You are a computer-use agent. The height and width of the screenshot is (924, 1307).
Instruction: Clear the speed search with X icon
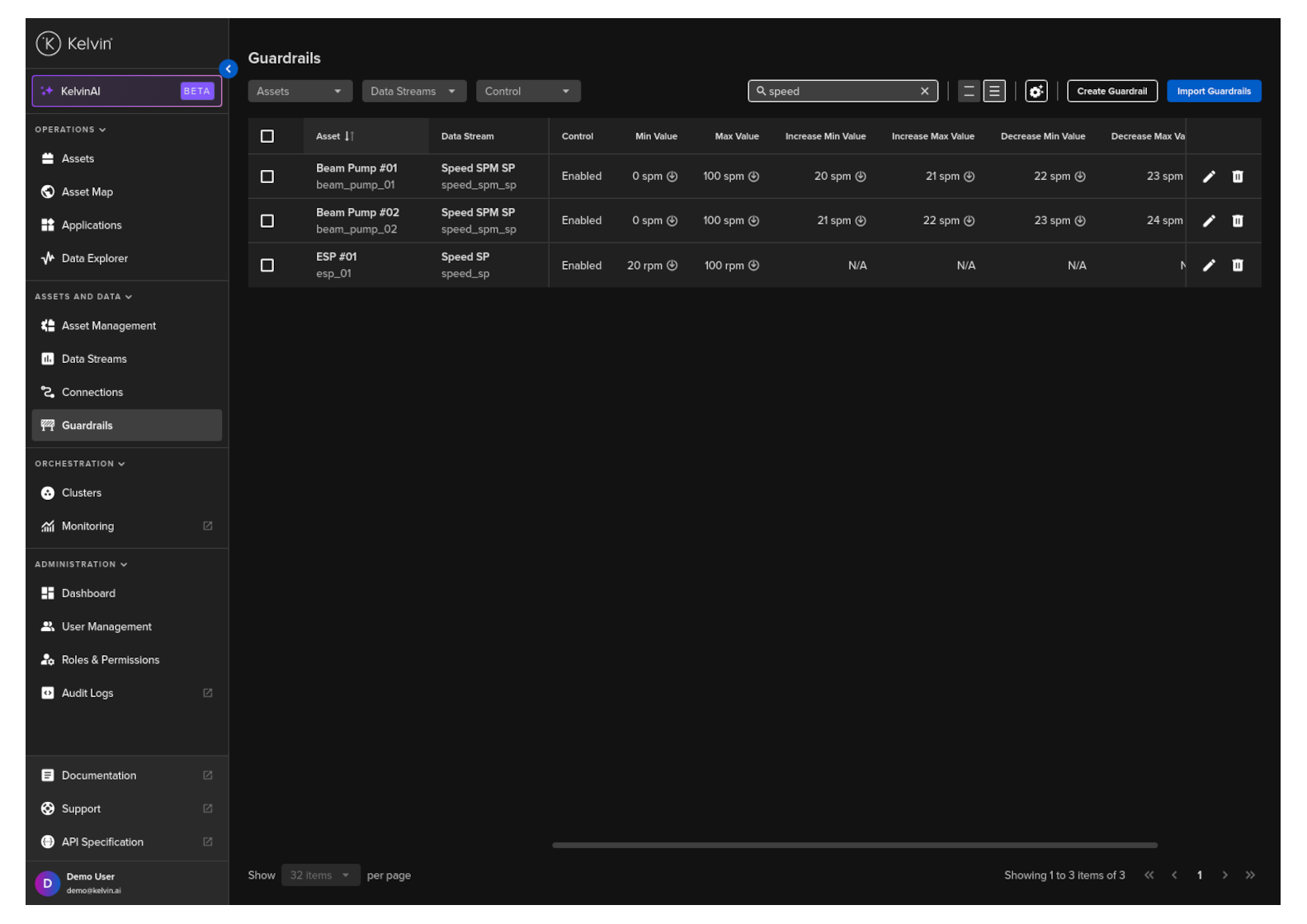[924, 92]
